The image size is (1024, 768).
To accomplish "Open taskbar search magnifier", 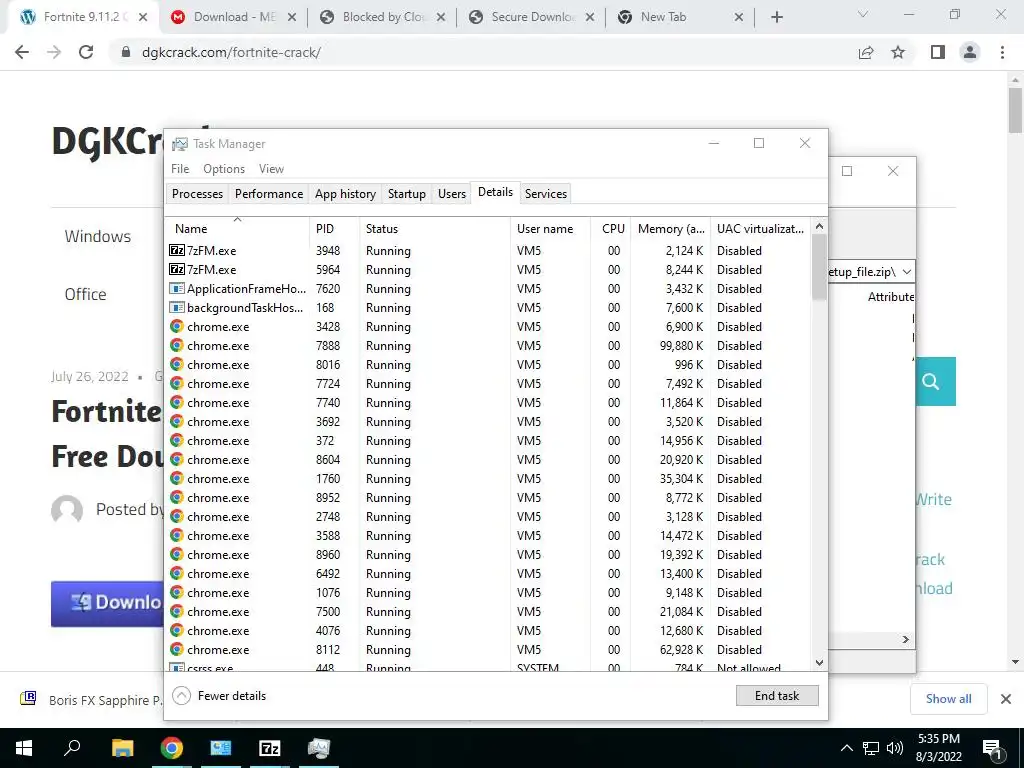I will (x=72, y=748).
